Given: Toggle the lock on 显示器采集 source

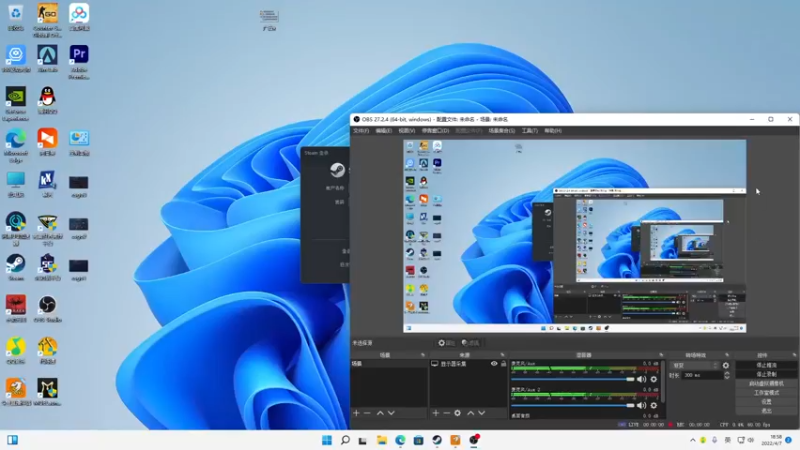Looking at the screenshot, I should pos(504,364).
